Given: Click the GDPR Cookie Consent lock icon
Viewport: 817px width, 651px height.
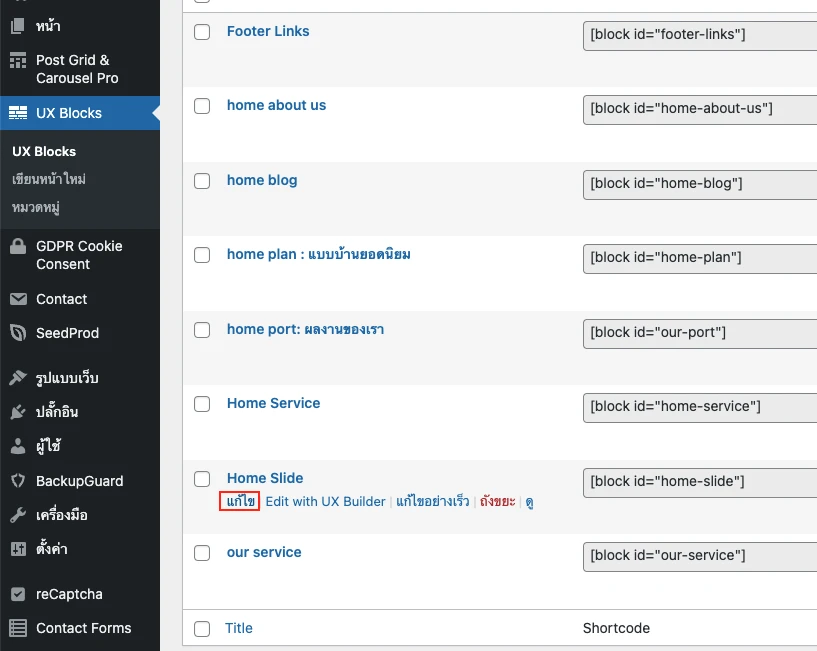Looking at the screenshot, I should click(x=18, y=247).
